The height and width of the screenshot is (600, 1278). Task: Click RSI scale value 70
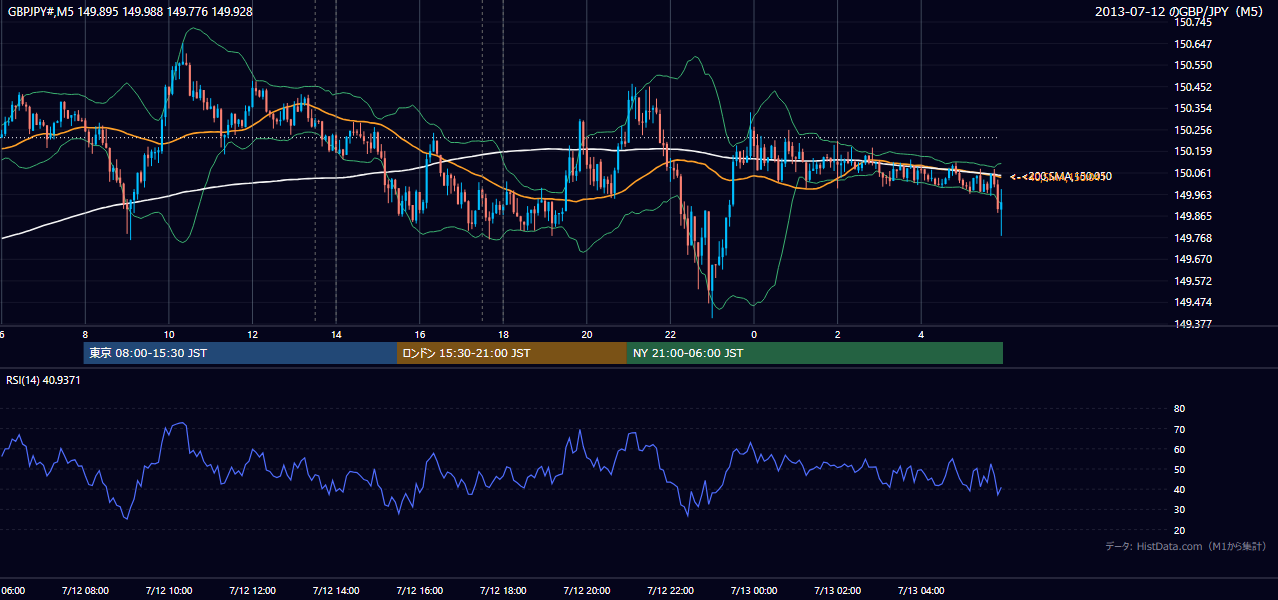[1179, 429]
